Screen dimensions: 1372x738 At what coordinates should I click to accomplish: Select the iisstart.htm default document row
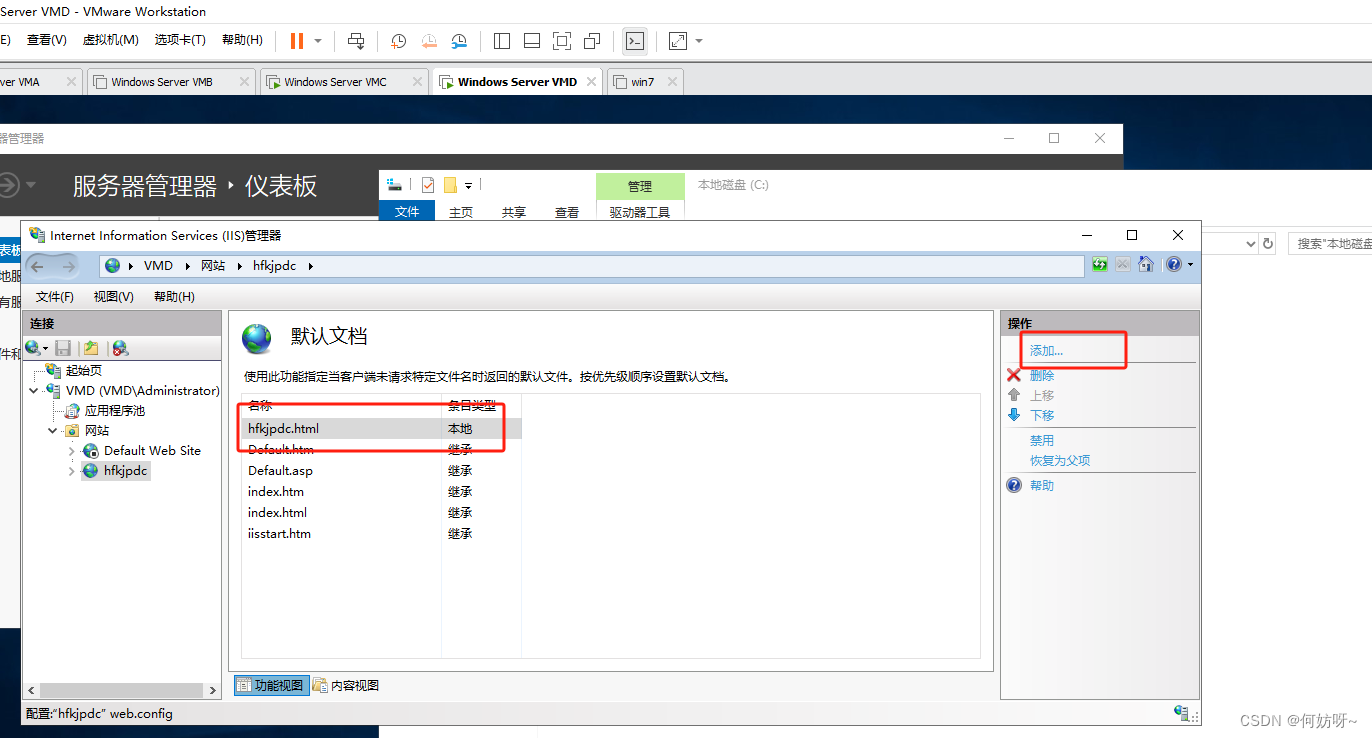[382, 534]
